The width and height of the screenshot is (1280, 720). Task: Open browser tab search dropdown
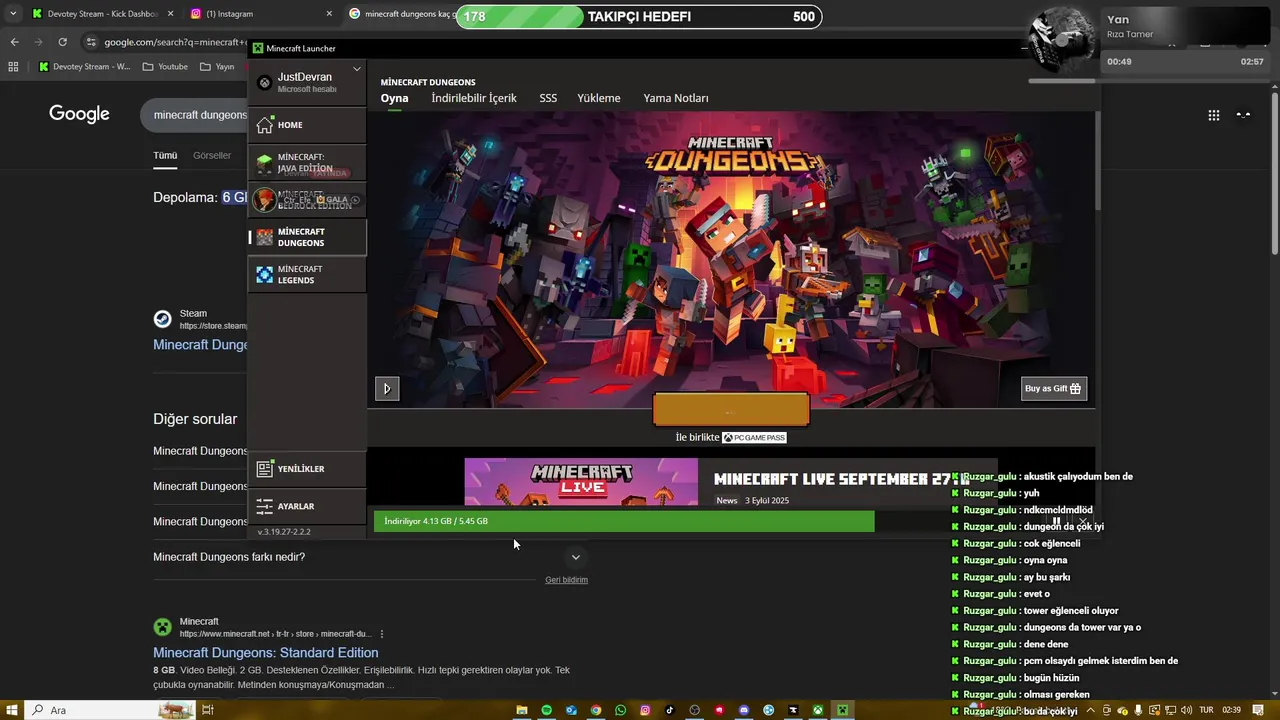12,14
